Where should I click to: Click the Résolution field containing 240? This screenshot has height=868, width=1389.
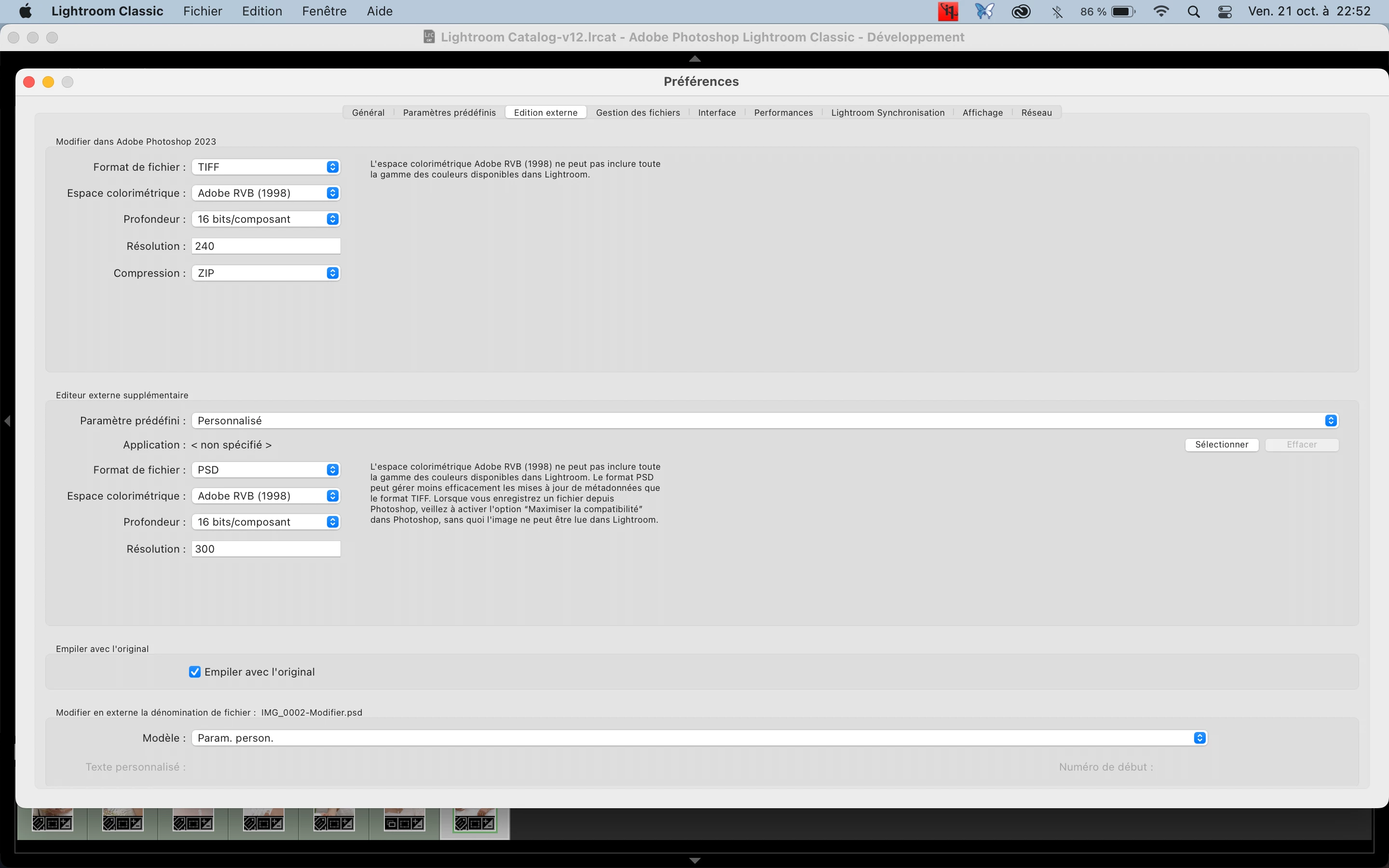pyautogui.click(x=266, y=246)
